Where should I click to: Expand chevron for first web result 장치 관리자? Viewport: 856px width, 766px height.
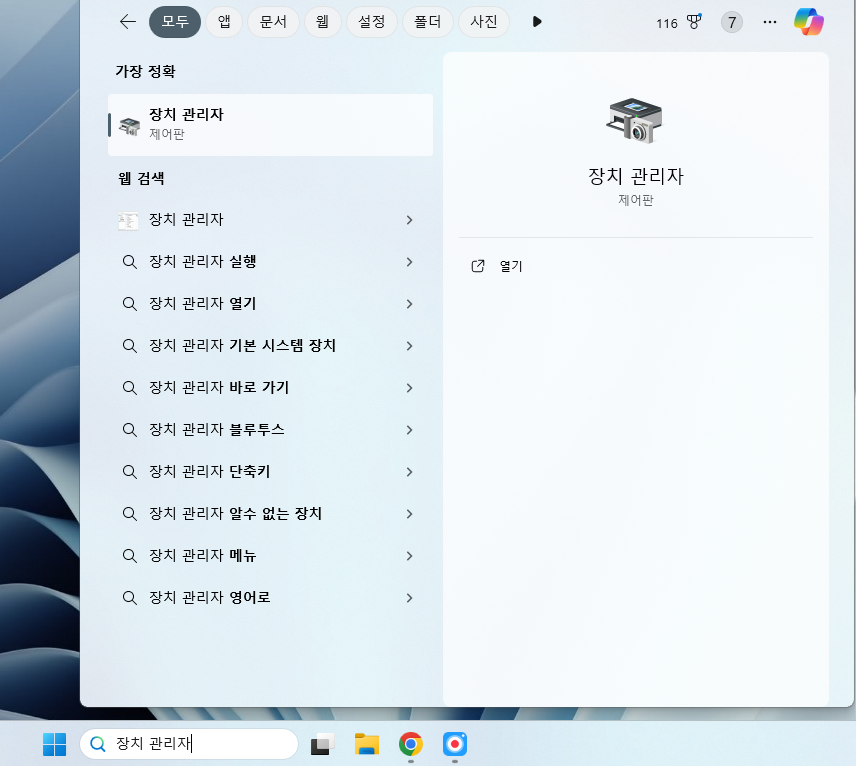tap(409, 220)
